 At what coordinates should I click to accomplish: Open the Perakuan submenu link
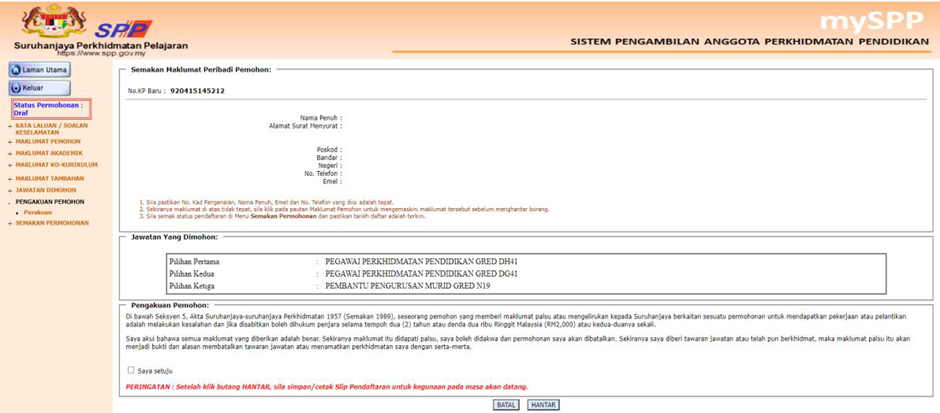click(x=38, y=212)
